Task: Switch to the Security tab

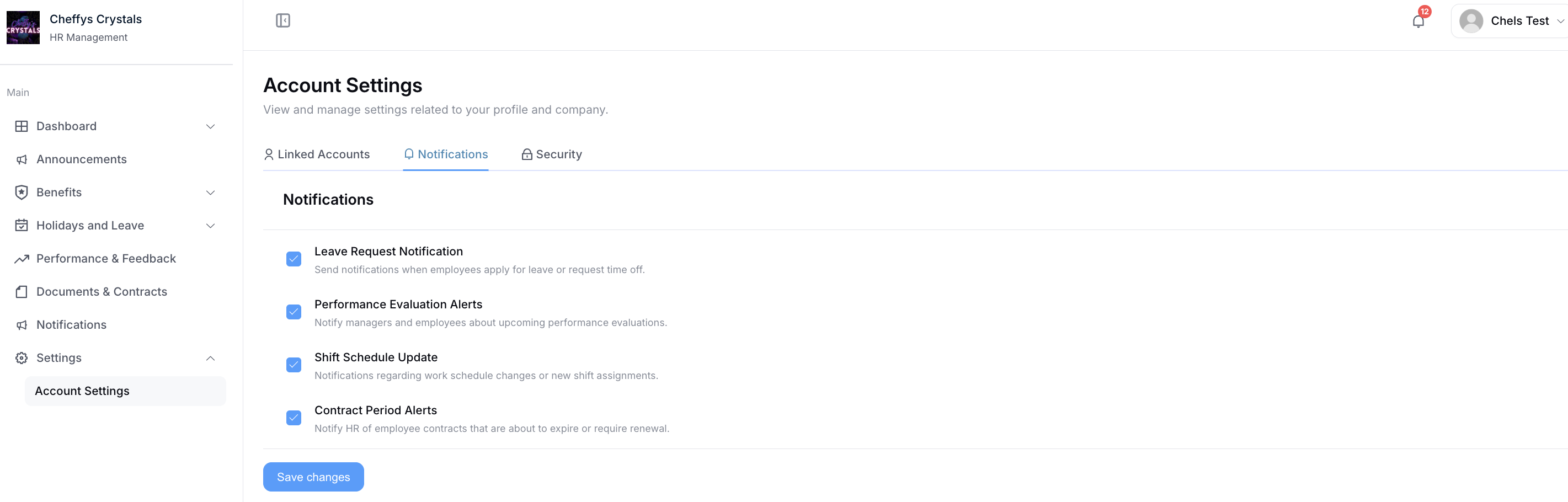Action: [552, 154]
